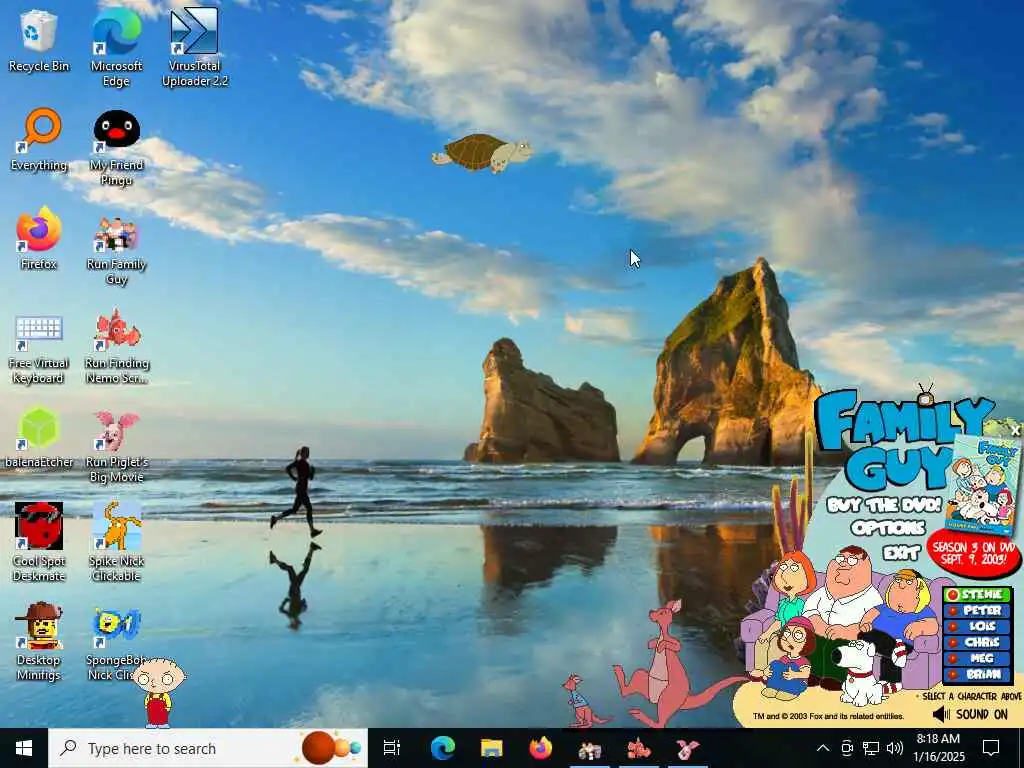Open the Windows Start menu
Image resolution: width=1024 pixels, height=768 pixels.
pos(24,748)
